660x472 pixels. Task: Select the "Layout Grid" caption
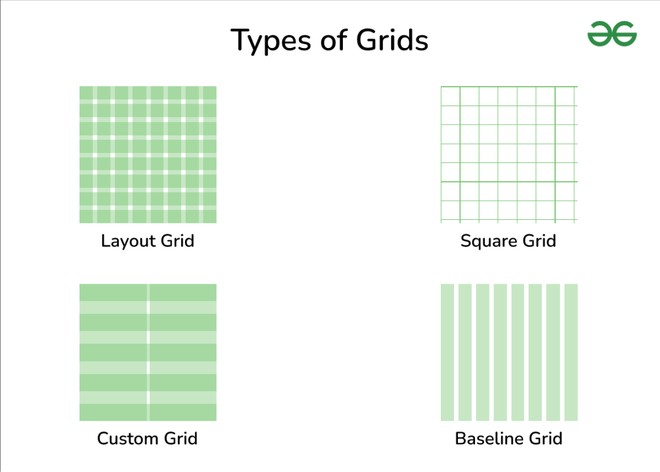[148, 241]
